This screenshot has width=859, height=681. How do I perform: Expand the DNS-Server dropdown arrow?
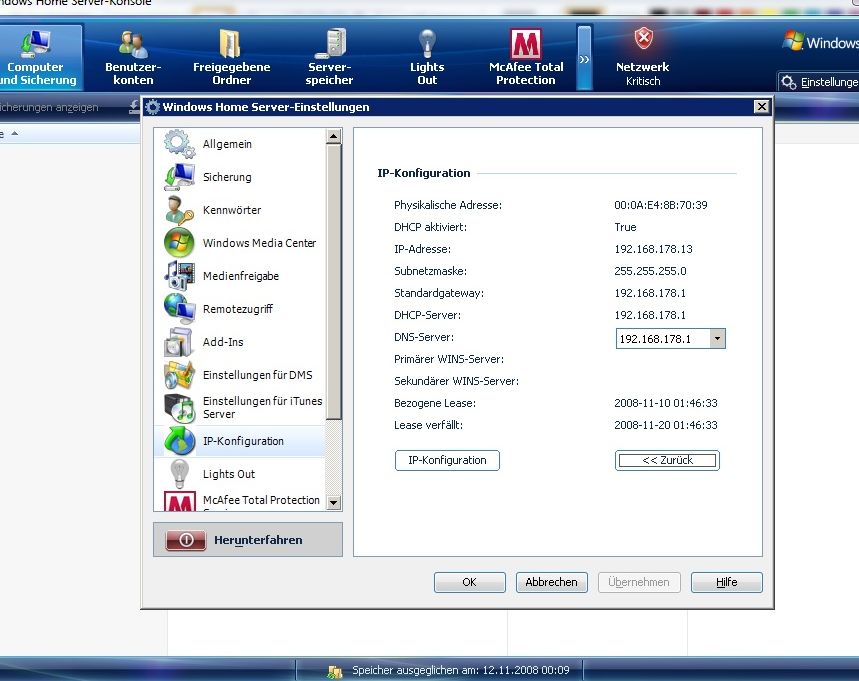(717, 339)
